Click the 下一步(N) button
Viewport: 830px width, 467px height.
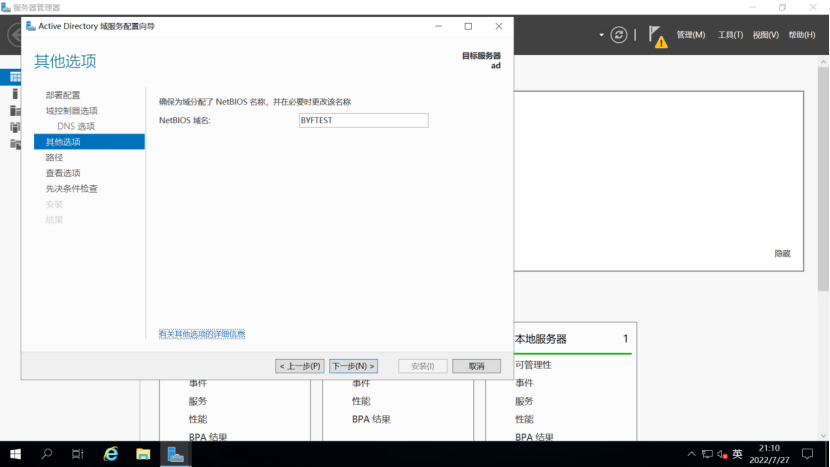coord(353,366)
